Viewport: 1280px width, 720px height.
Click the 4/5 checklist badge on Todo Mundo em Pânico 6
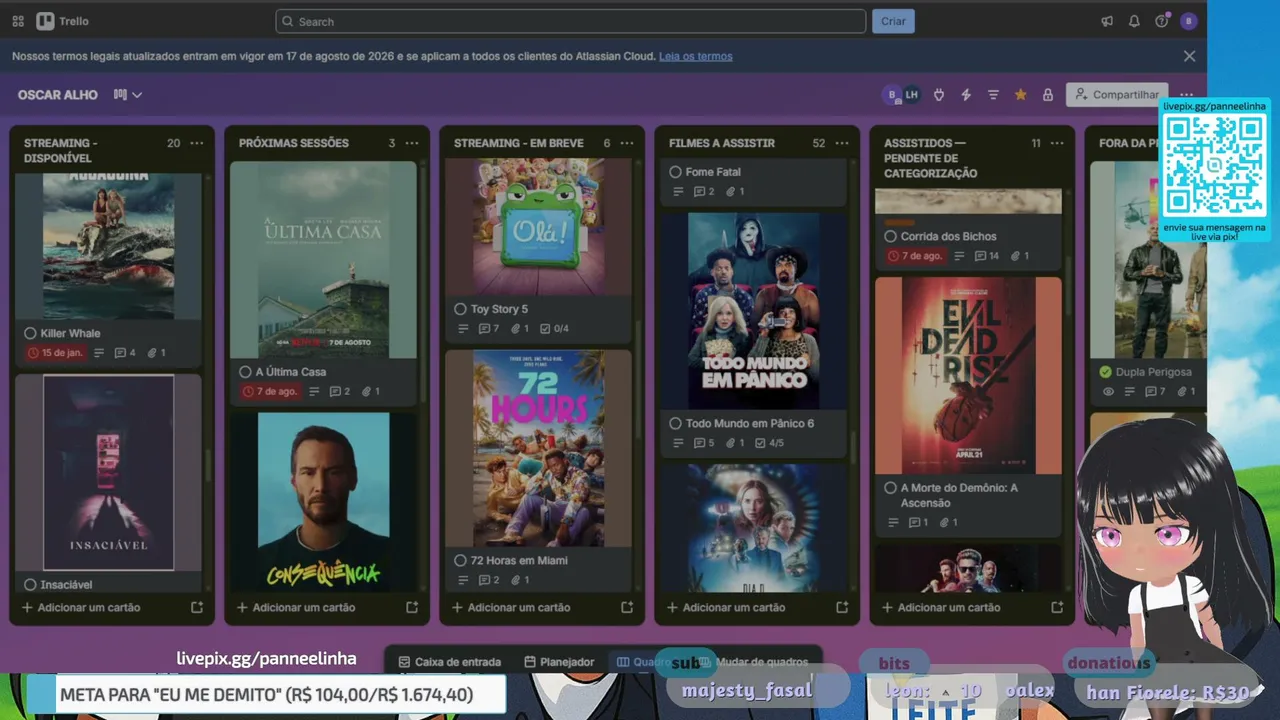(x=769, y=443)
